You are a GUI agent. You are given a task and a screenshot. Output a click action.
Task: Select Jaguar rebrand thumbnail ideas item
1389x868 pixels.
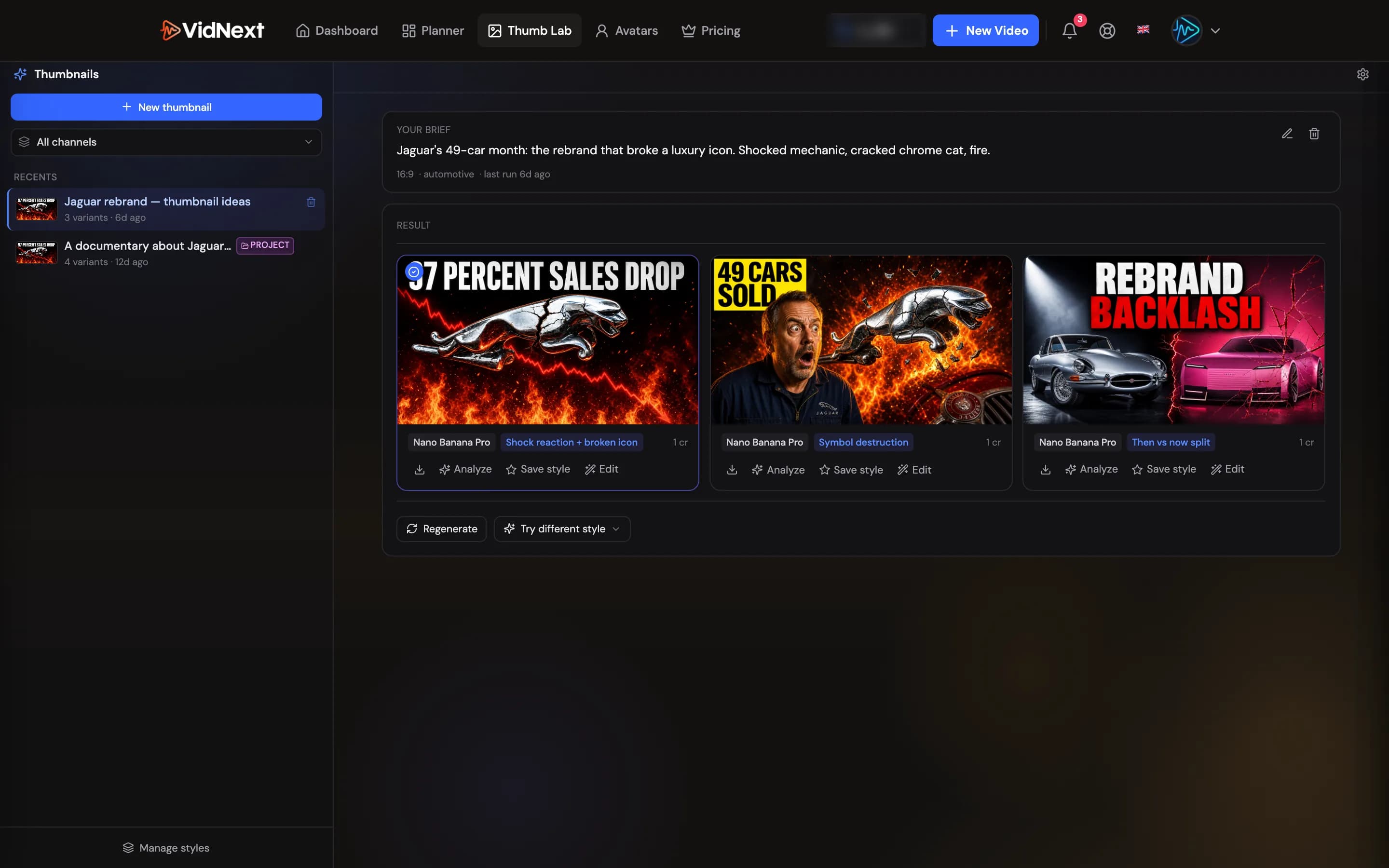166,209
